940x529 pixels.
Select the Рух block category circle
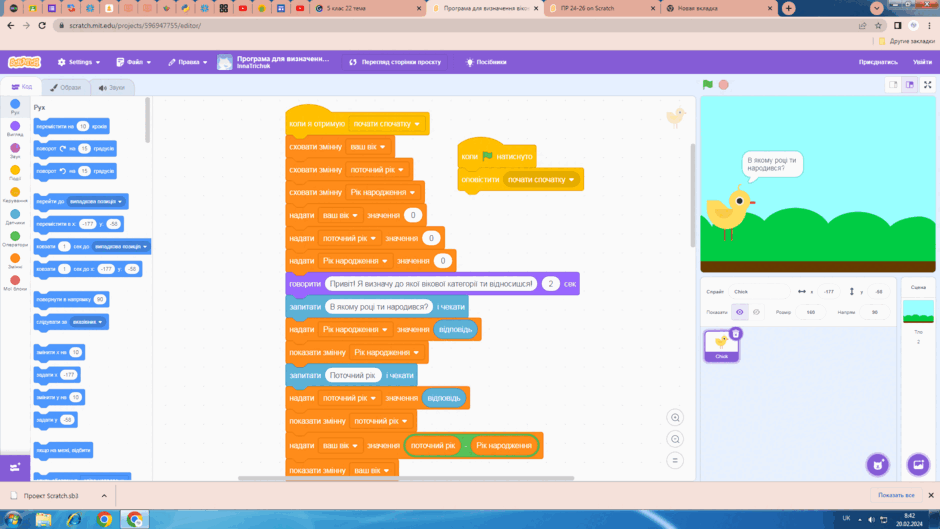pyautogui.click(x=15, y=104)
